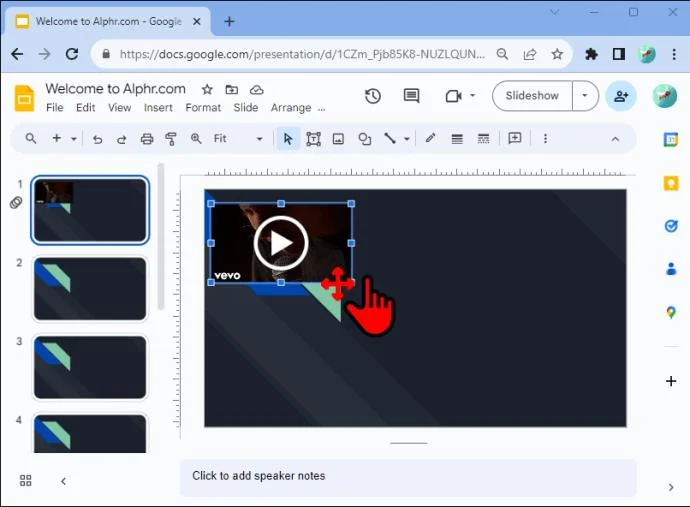
Task: Select slide 4 thumbnail
Action: click(x=90, y=434)
